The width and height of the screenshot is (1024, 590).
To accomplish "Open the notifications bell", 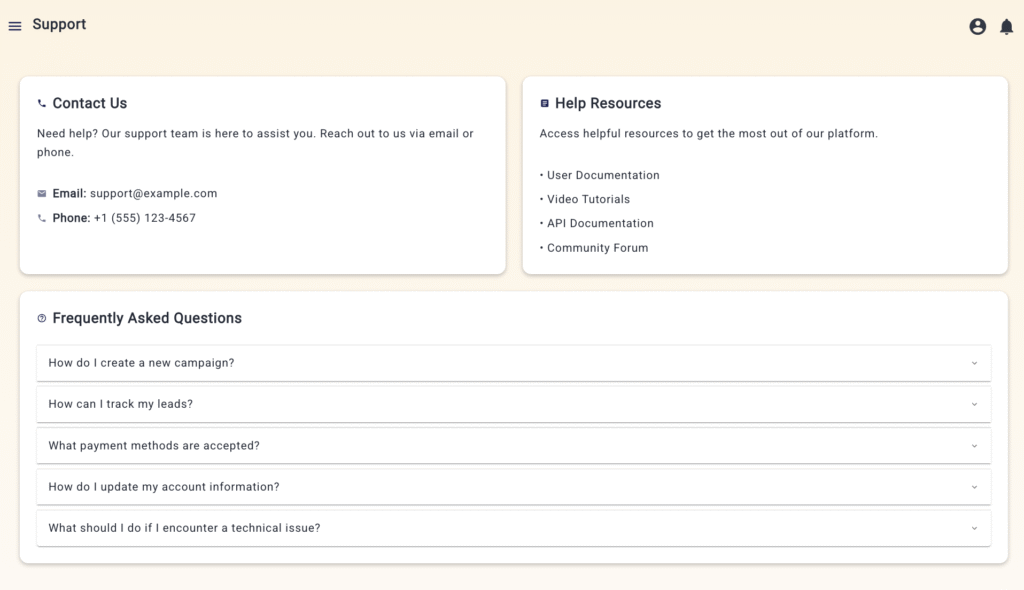I will [x=1006, y=27].
